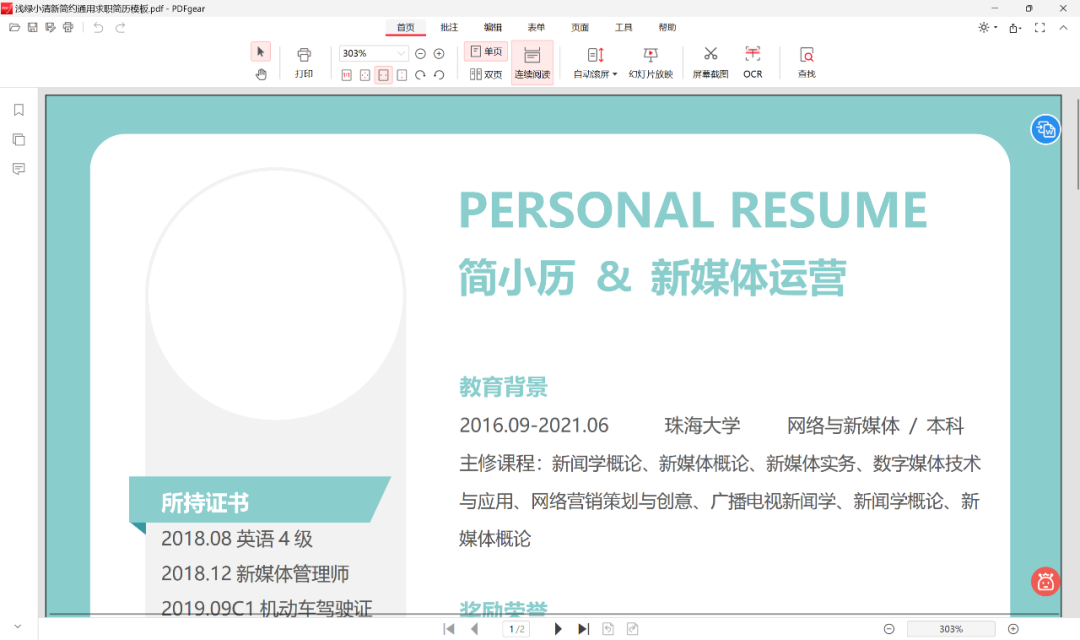Switch to the 批注 annotation tab
This screenshot has width=1080, height=640.
(449, 28)
